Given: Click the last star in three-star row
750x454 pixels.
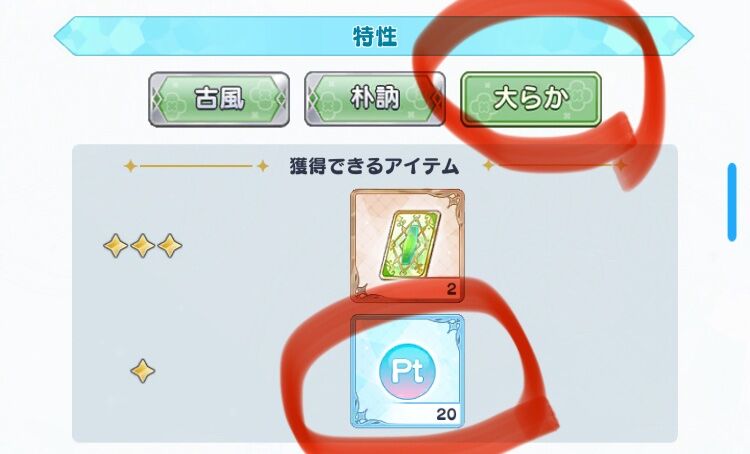Looking at the screenshot, I should coord(170,246).
